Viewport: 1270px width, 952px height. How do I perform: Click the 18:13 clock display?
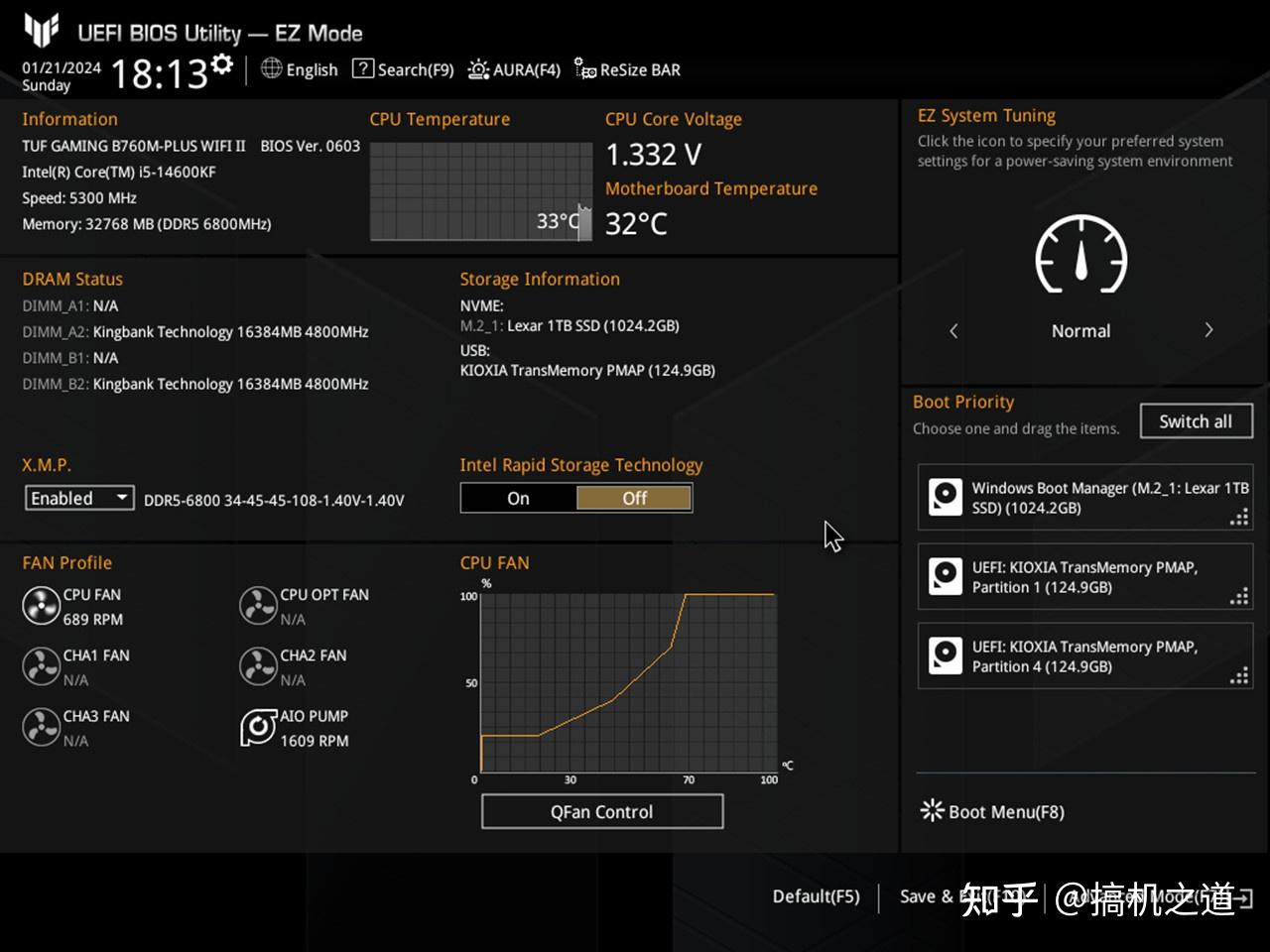pyautogui.click(x=159, y=73)
